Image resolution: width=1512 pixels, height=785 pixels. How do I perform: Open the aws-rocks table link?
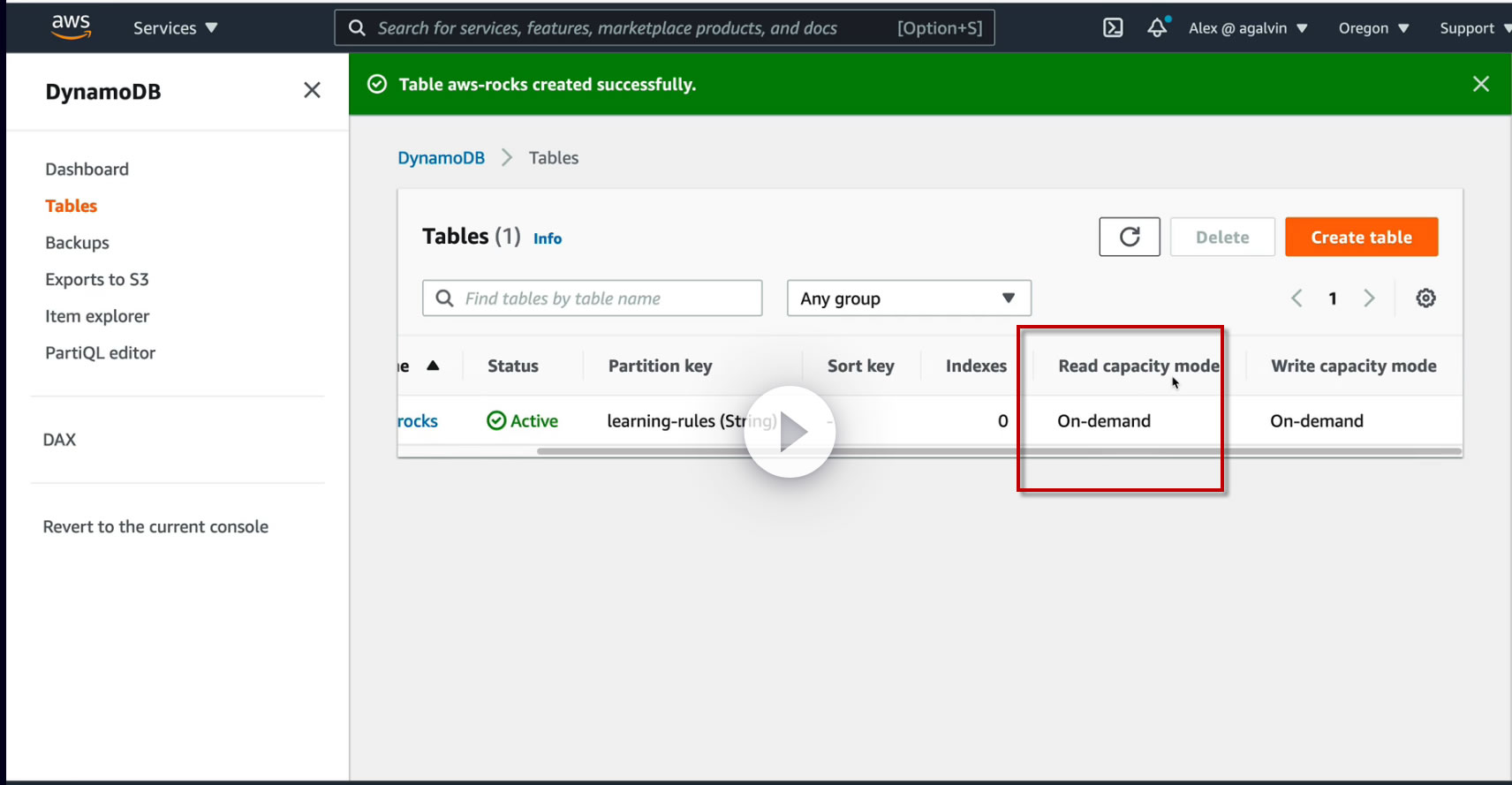[x=418, y=421]
